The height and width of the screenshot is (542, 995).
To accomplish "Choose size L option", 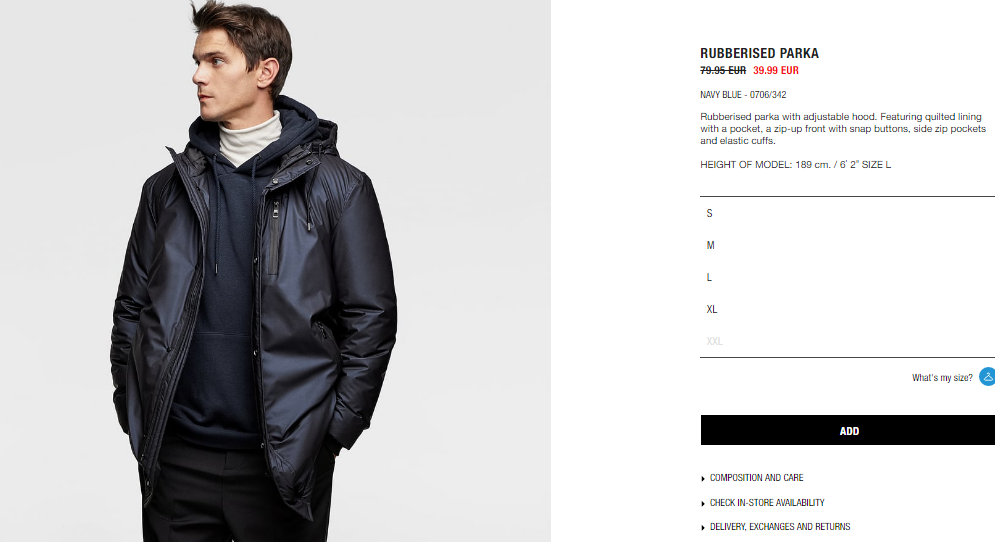I will [847, 277].
